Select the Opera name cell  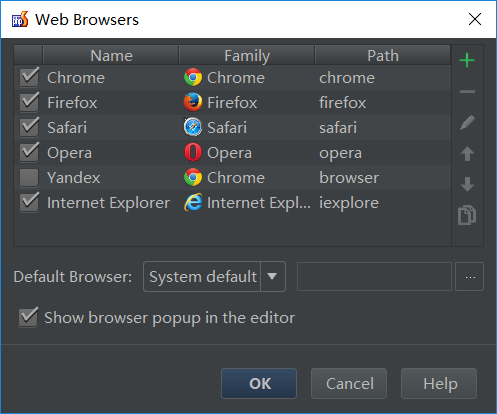click(111, 153)
